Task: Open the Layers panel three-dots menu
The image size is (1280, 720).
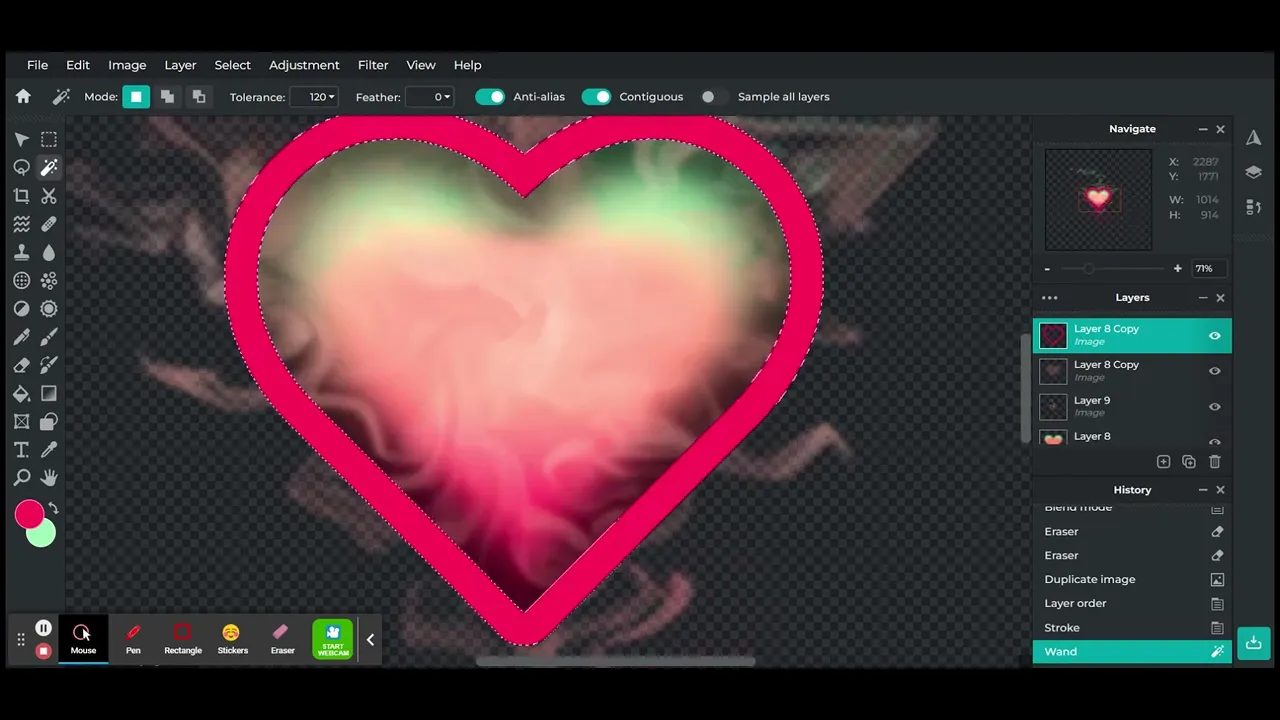Action: coord(1049,298)
